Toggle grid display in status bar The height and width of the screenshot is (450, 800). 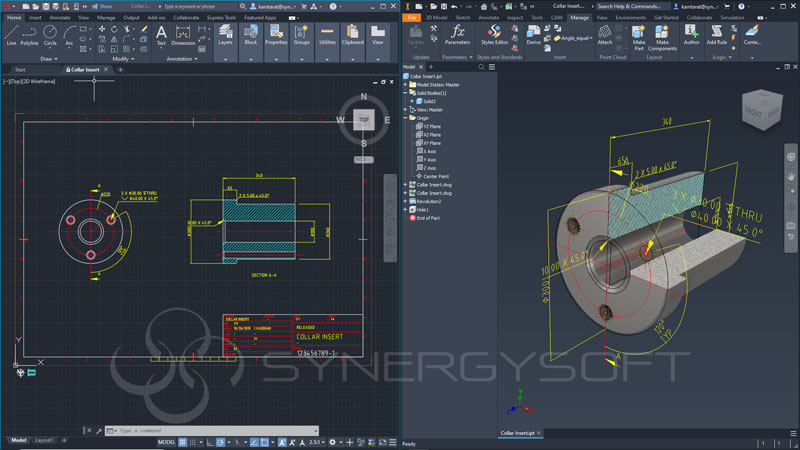(184, 442)
